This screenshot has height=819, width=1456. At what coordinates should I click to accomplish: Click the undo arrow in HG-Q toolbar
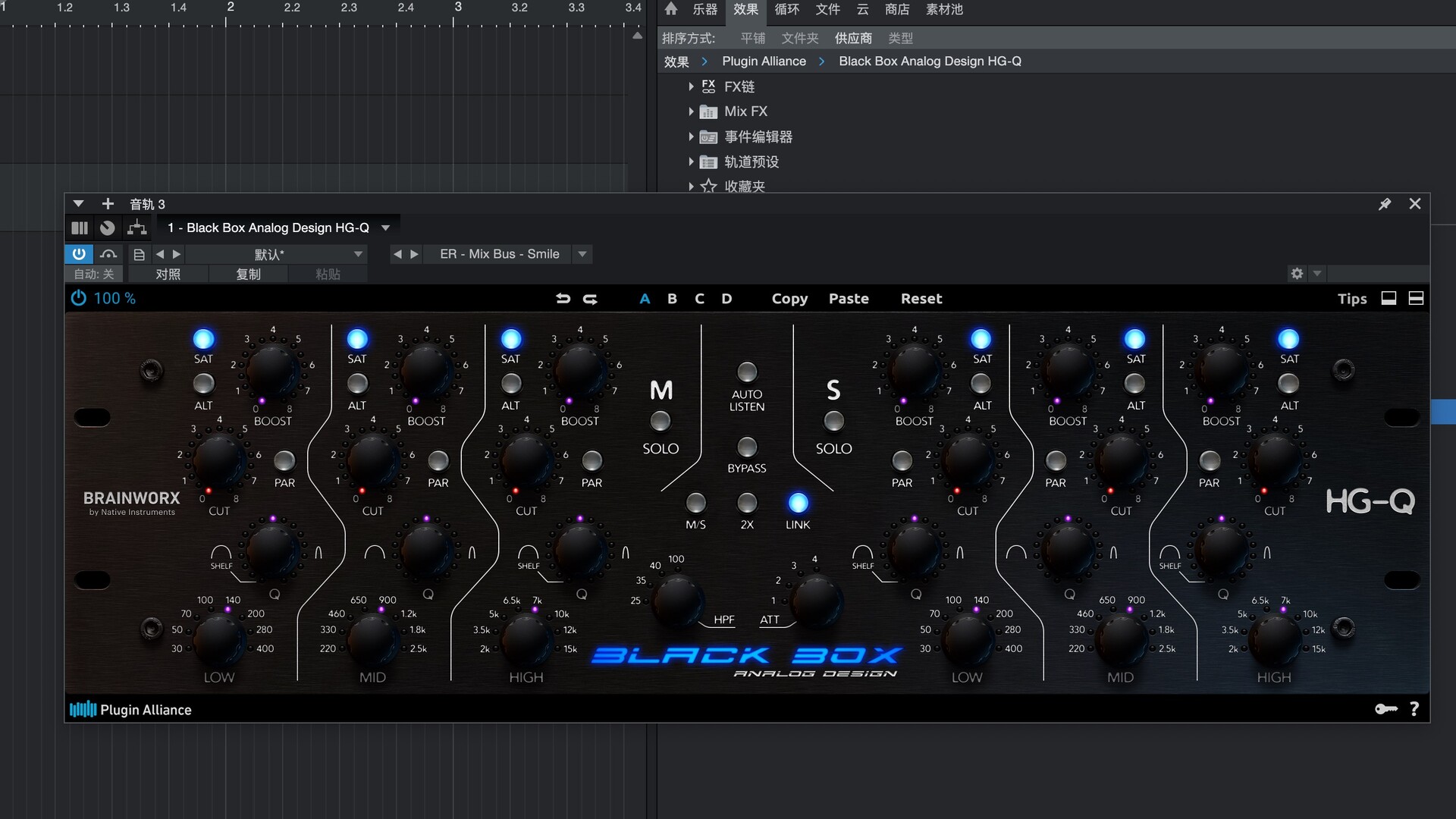(x=563, y=299)
